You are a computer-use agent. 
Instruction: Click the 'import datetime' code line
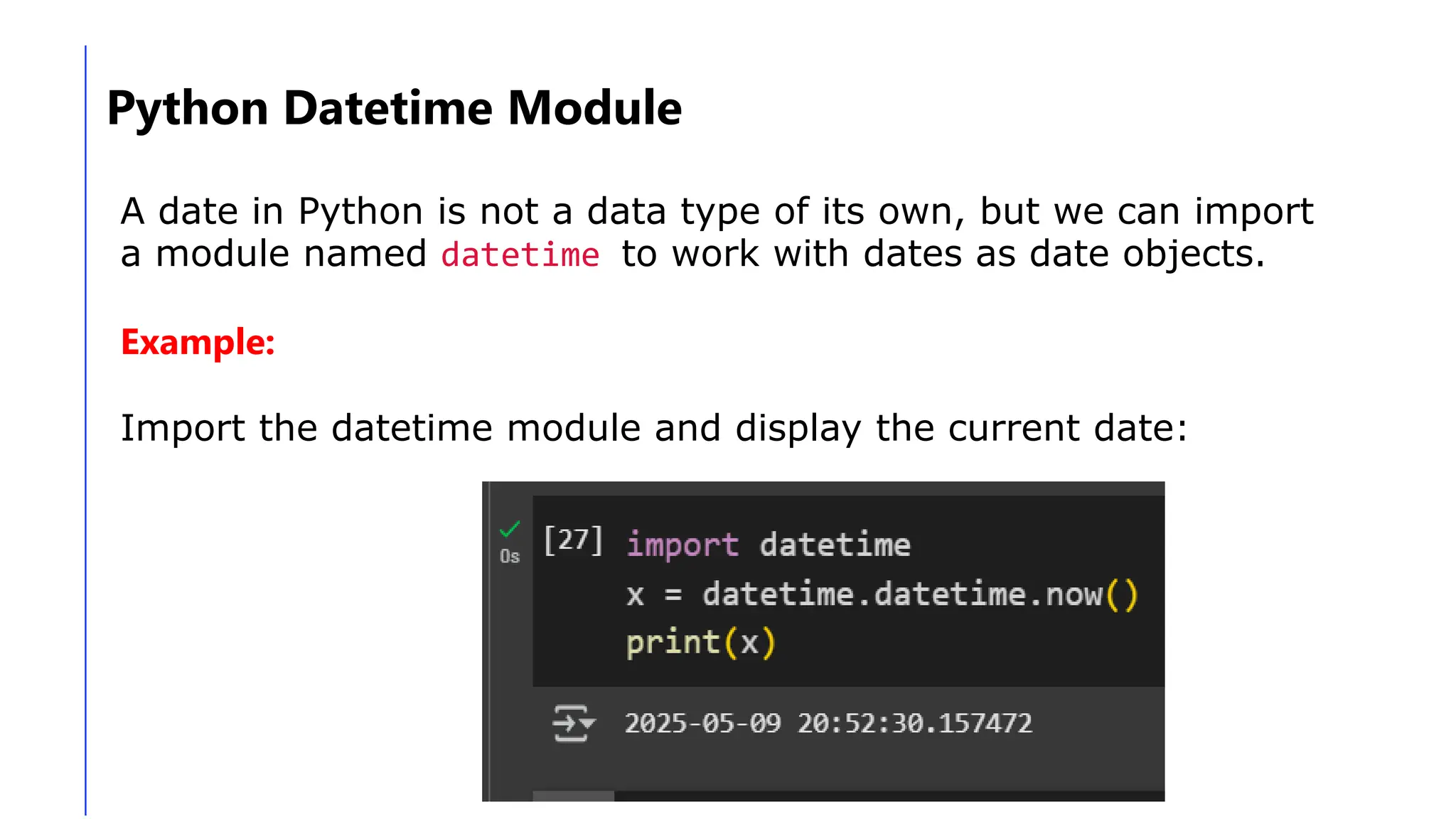769,545
